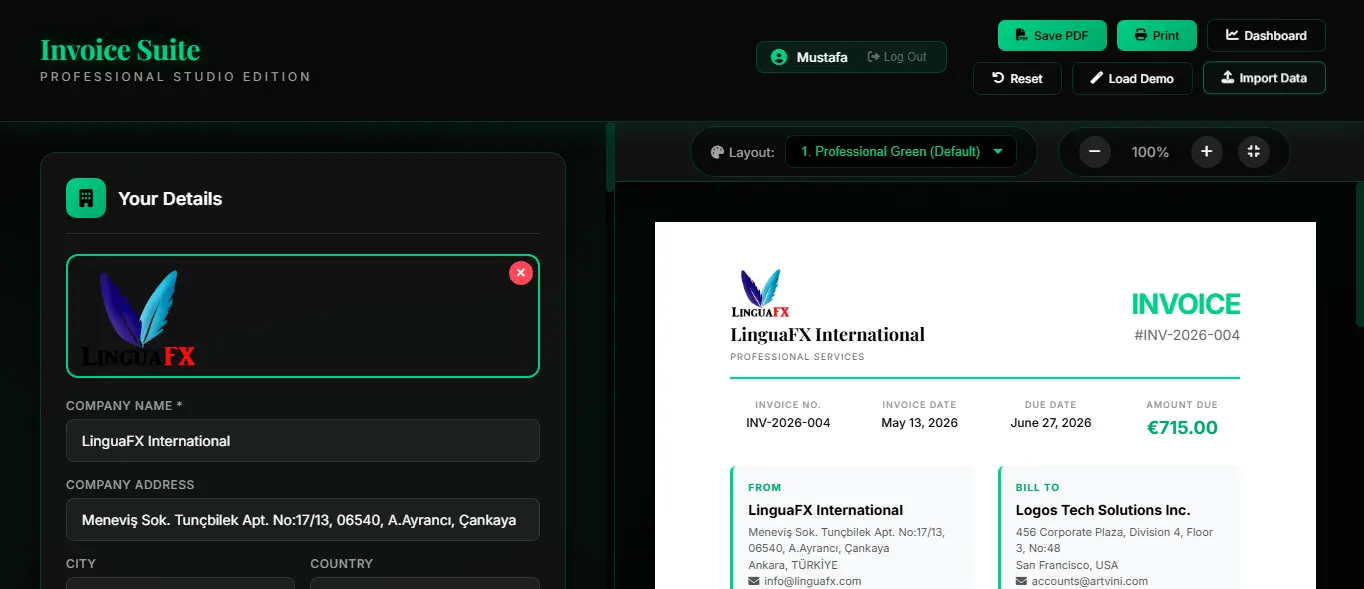1364x589 pixels.
Task: Click the left panel scrollbar
Action: (610, 157)
